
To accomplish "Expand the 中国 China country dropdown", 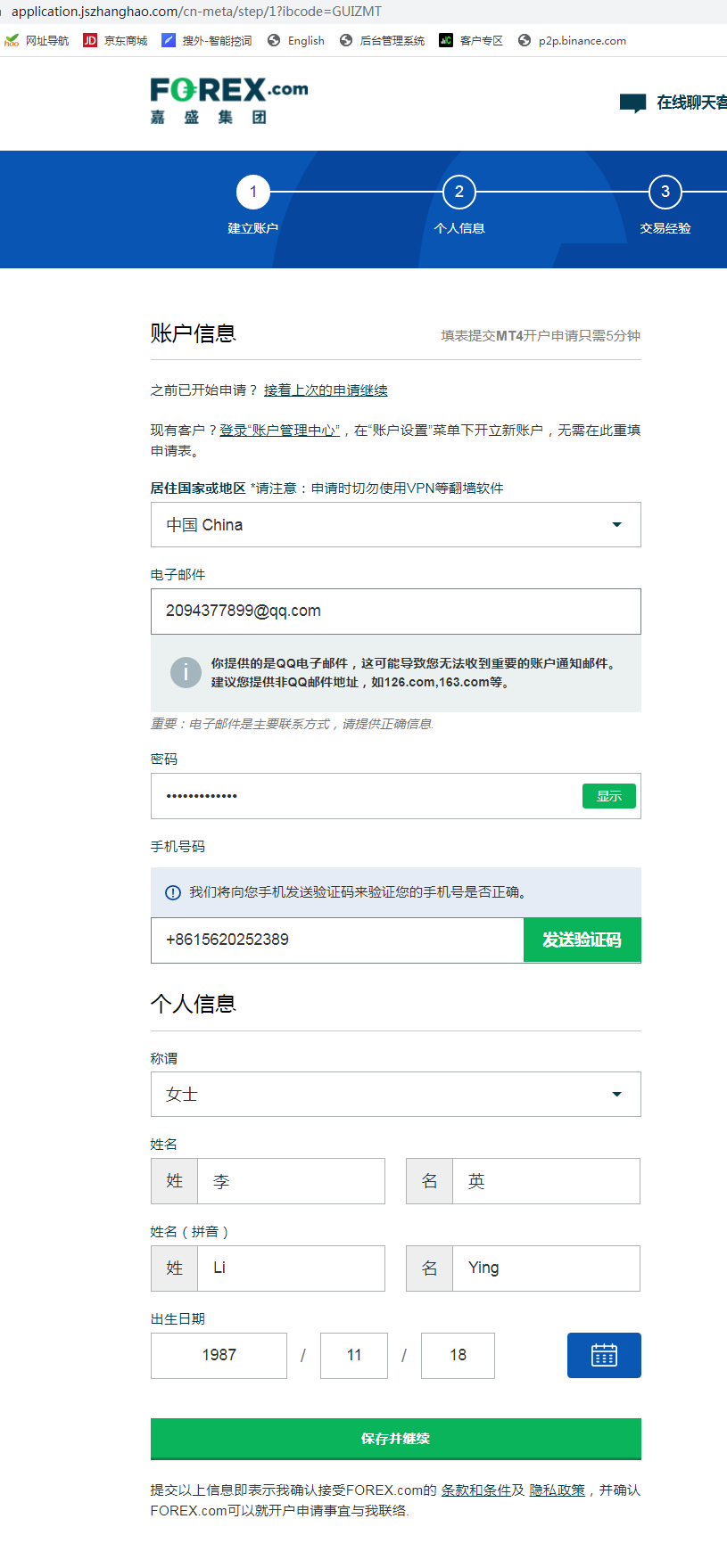I will point(395,524).
